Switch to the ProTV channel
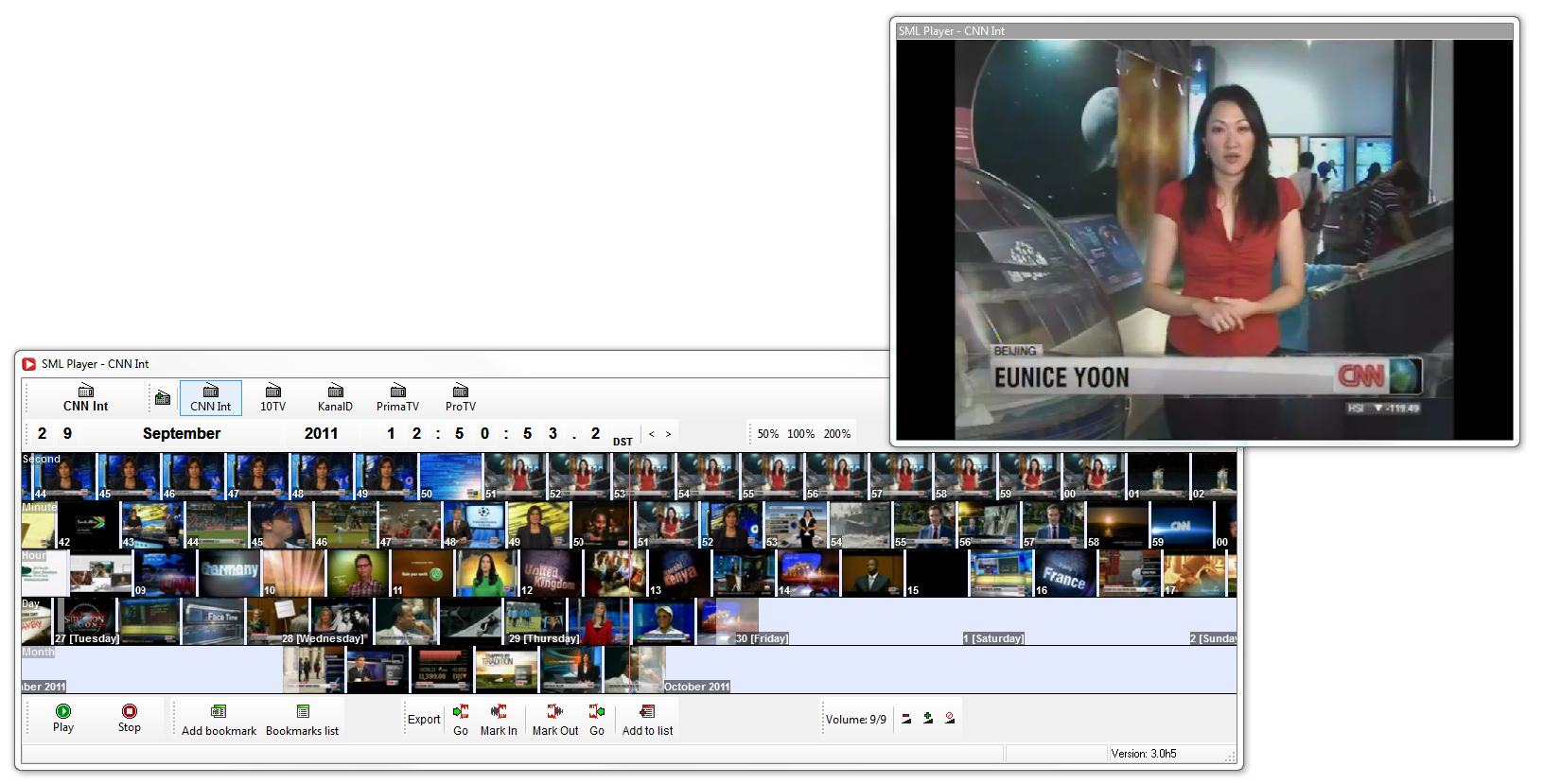 point(461,398)
